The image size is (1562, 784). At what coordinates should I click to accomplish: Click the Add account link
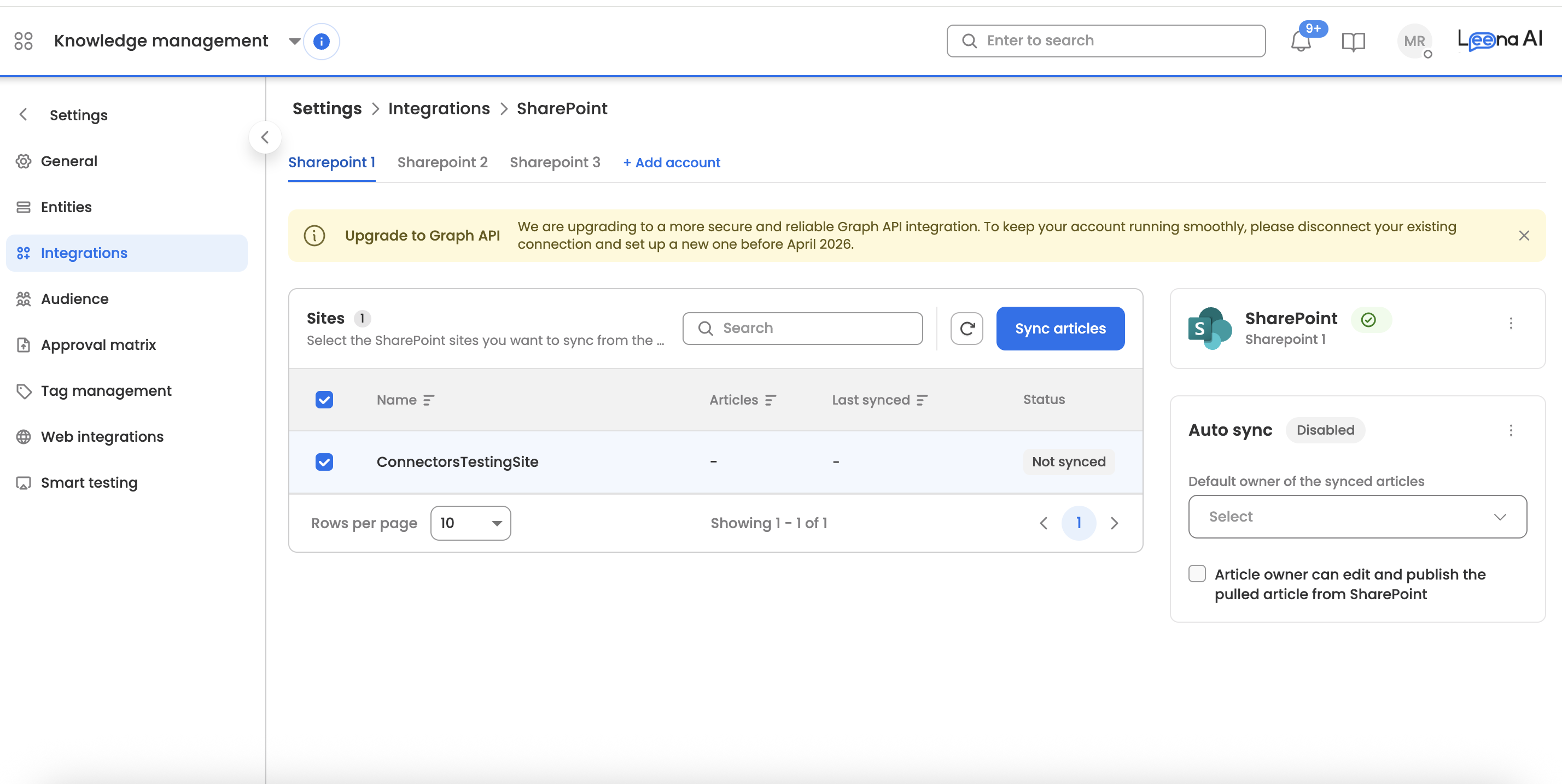pyautogui.click(x=672, y=162)
